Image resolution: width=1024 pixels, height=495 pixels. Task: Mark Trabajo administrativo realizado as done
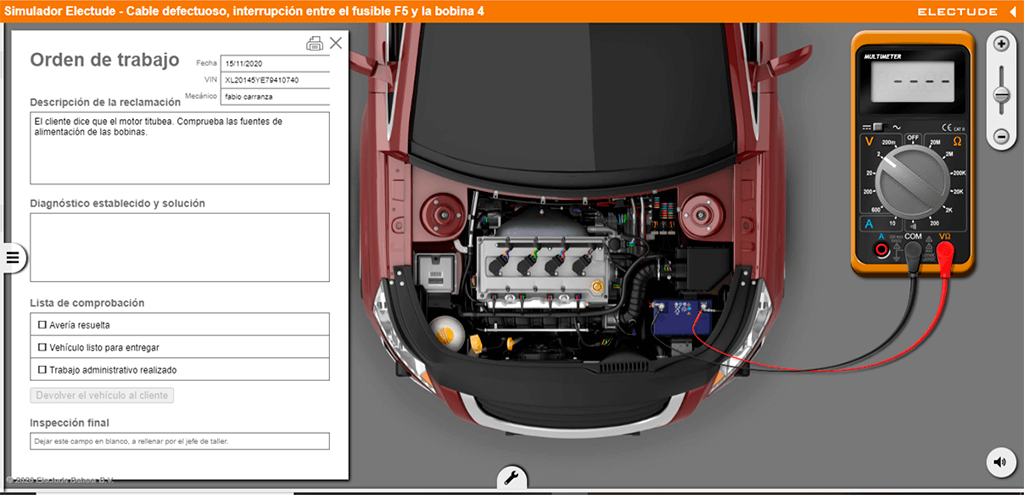[42, 370]
